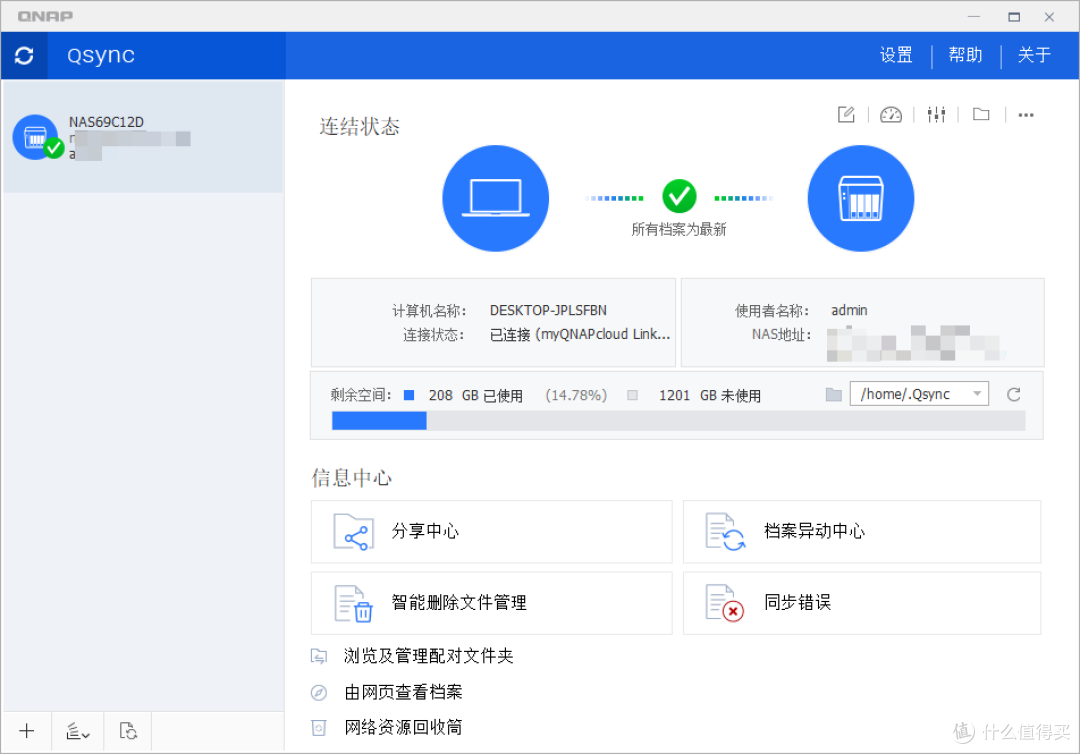Open 分享中心
Image resolution: width=1080 pixels, height=754 pixels.
tap(491, 532)
